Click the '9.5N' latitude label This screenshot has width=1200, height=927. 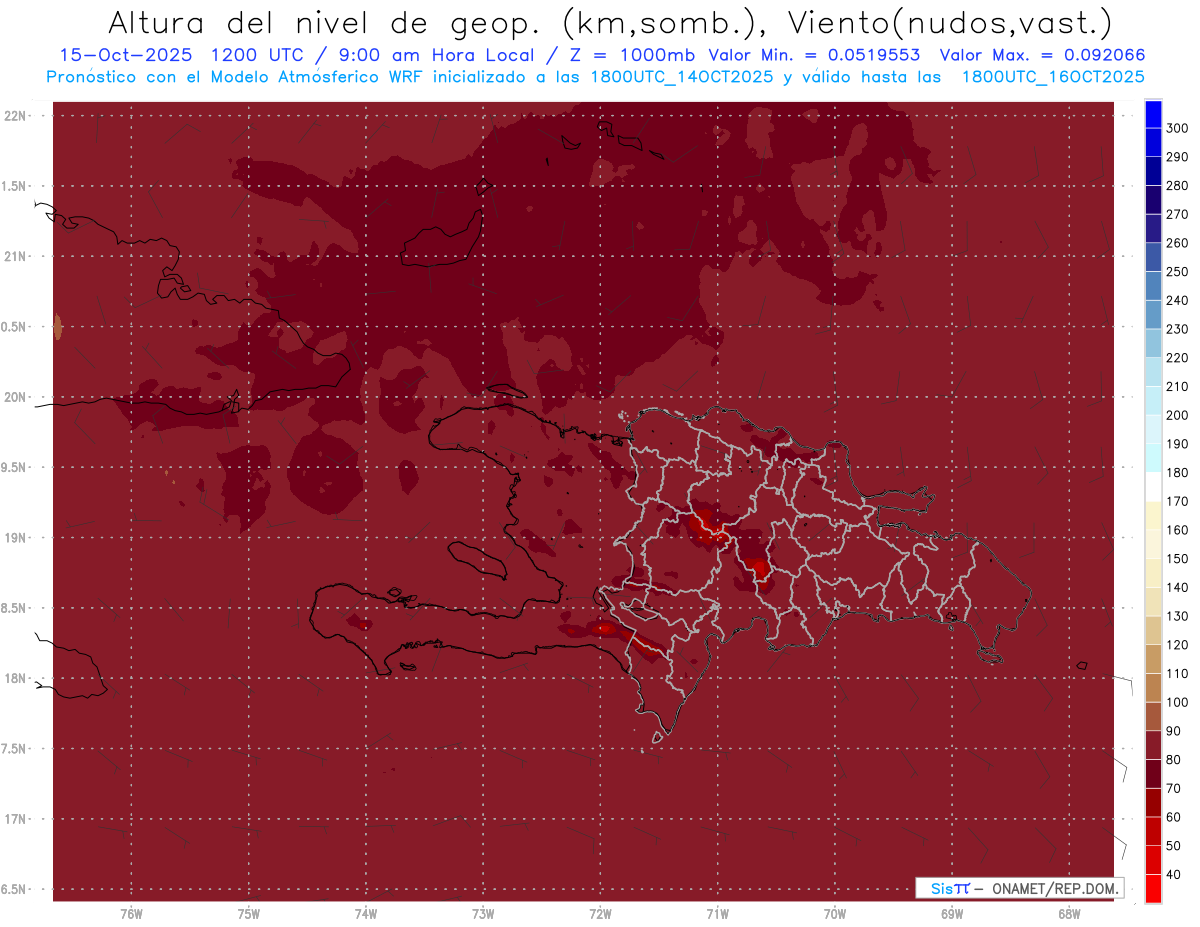[x=15, y=468]
